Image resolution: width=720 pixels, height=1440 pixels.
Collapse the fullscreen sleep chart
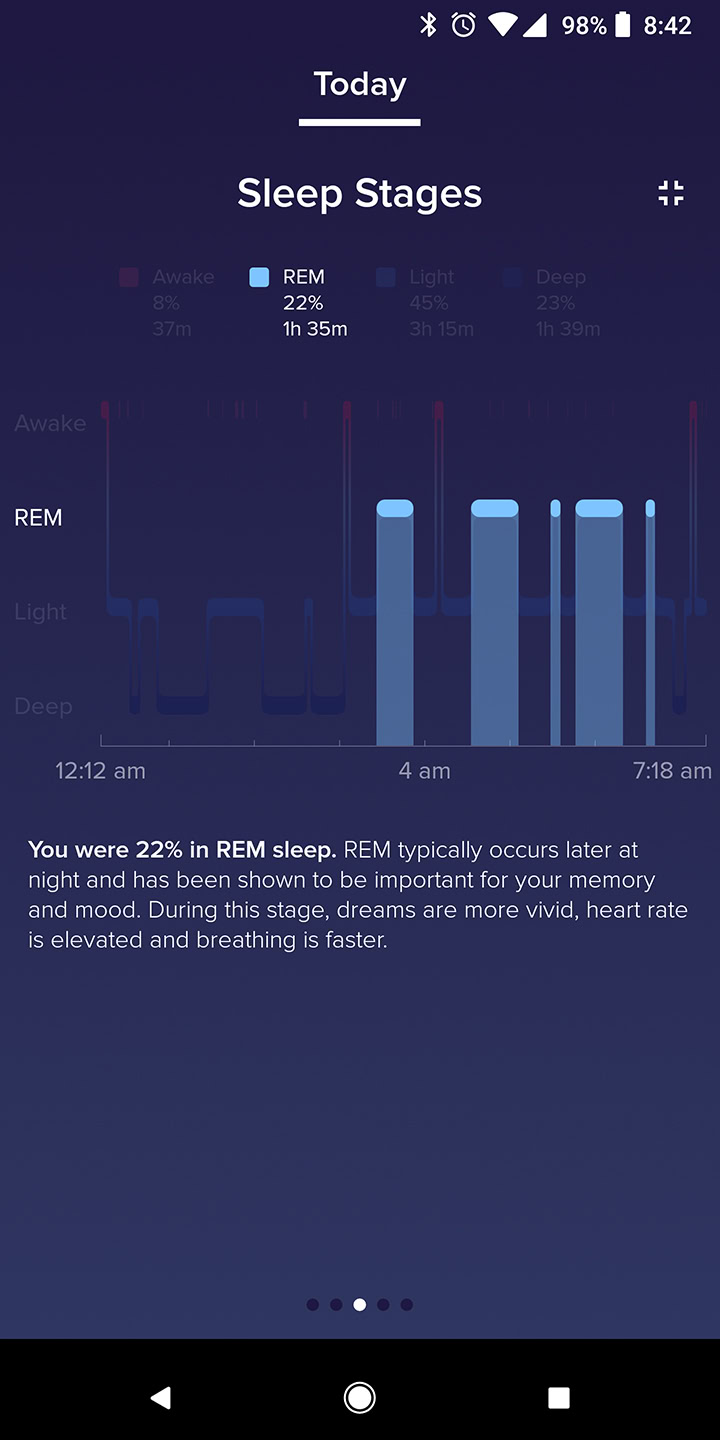[x=670, y=193]
